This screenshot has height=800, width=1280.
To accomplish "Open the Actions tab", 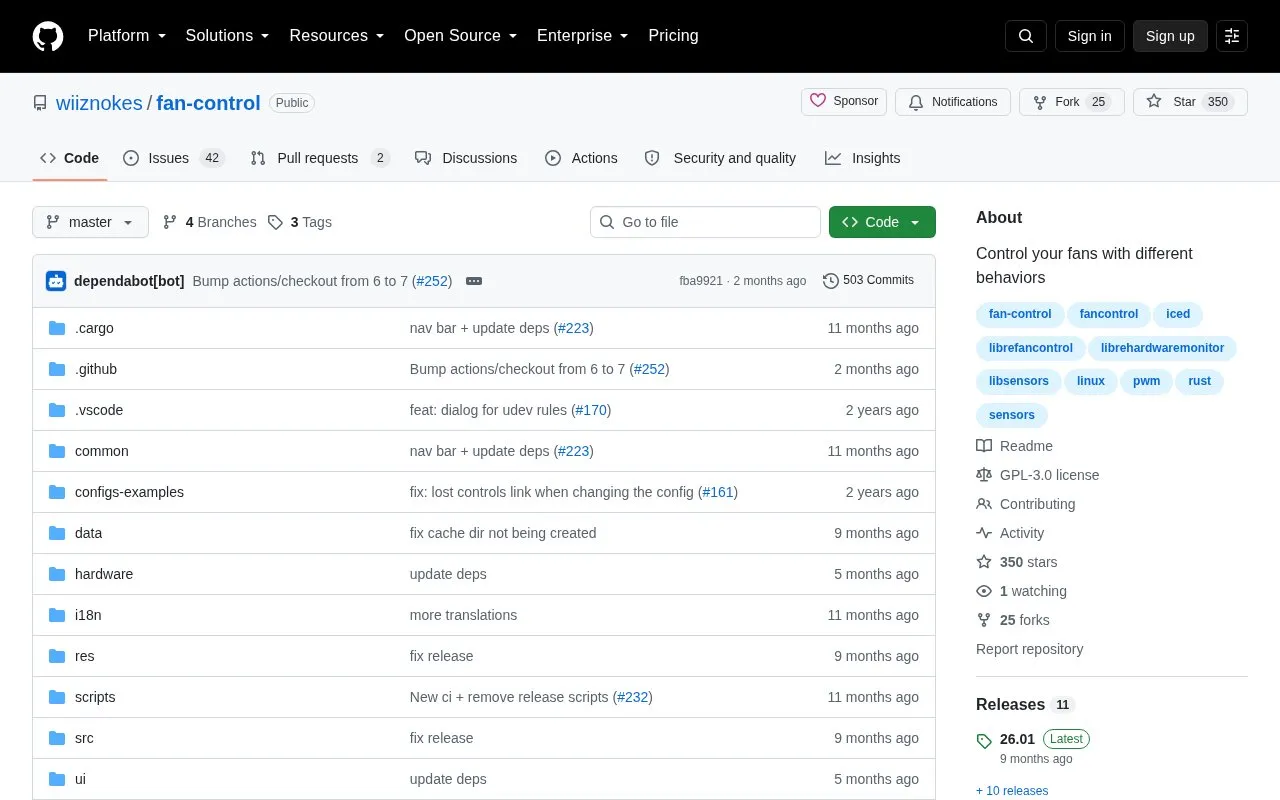I will pyautogui.click(x=581, y=158).
